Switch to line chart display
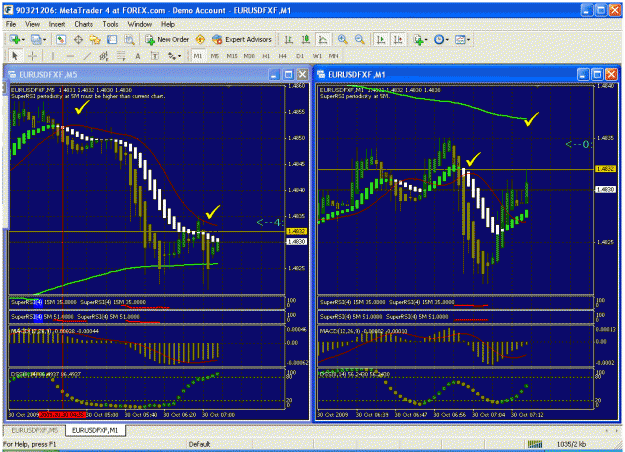The image size is (625, 452). click(x=323, y=39)
